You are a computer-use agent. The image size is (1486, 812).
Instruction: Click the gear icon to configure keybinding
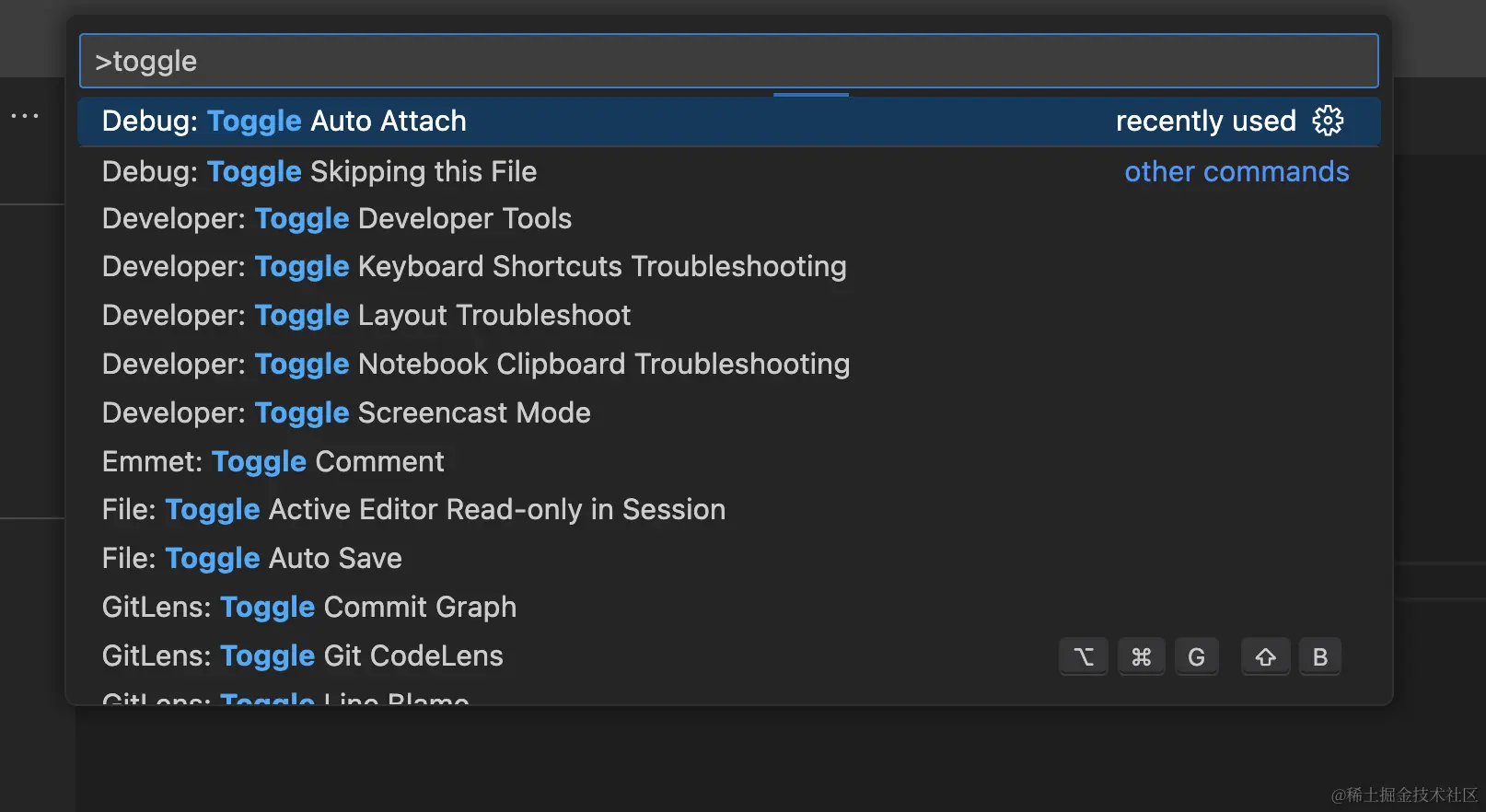pyautogui.click(x=1328, y=121)
